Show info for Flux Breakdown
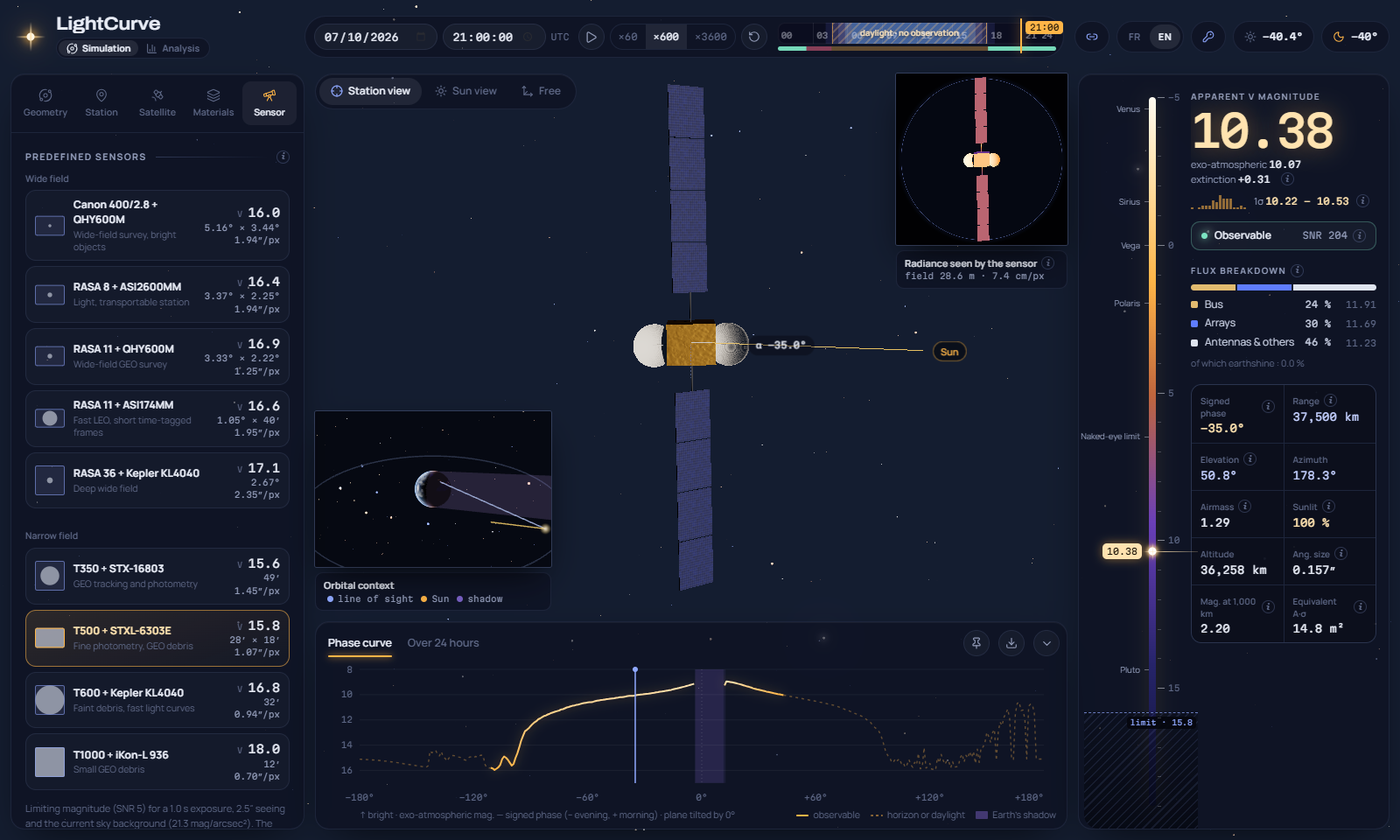The image size is (1400, 840). coord(1298,270)
